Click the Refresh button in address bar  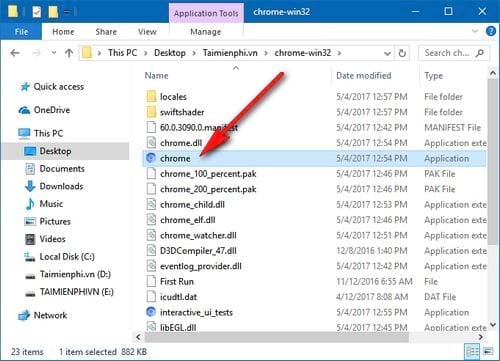coord(402,53)
